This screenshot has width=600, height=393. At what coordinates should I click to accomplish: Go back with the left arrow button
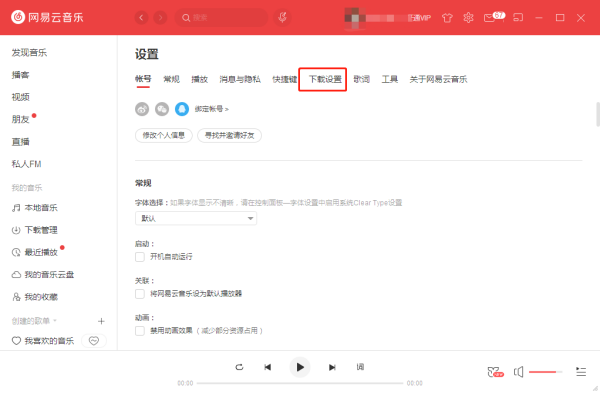[x=141, y=18]
